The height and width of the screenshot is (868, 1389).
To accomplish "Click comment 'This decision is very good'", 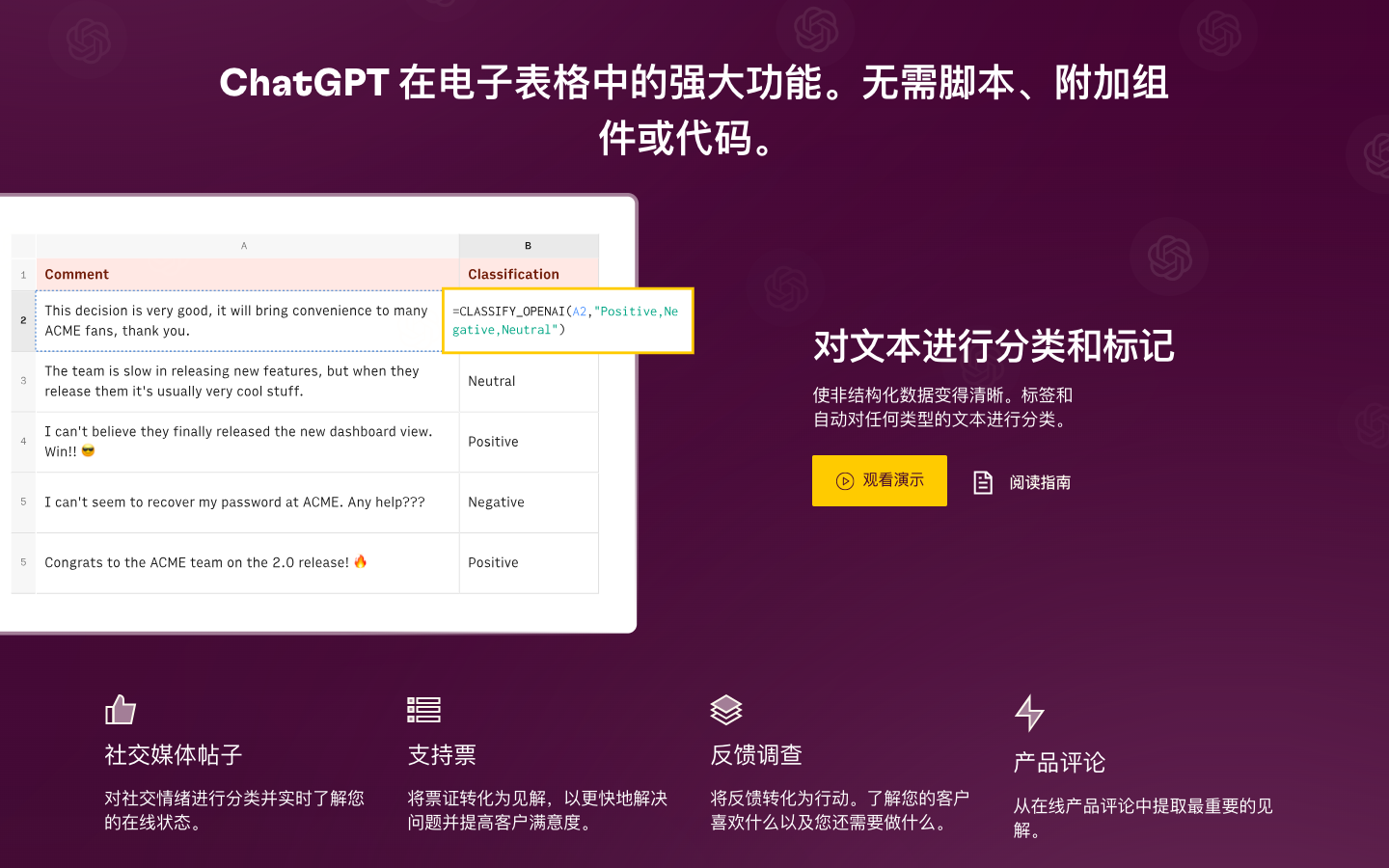I will 238,320.
